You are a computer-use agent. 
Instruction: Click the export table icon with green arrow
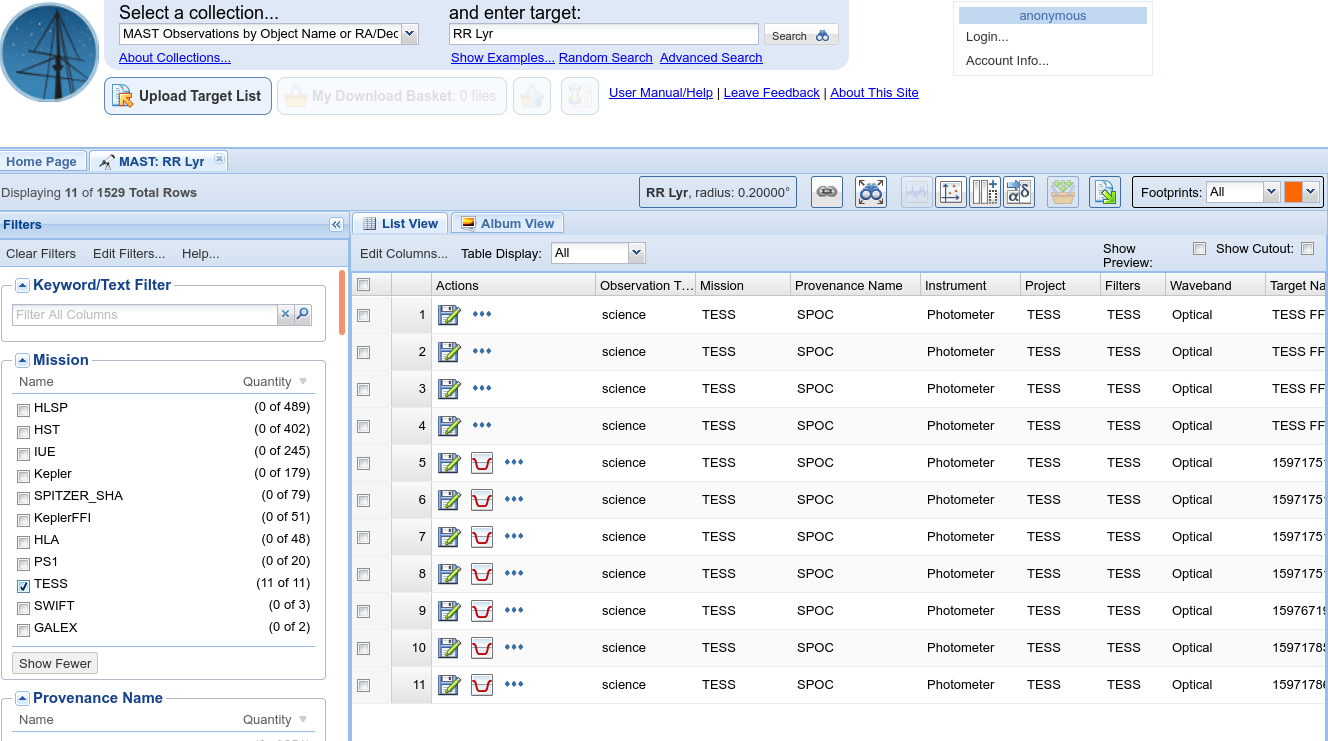coord(1104,192)
